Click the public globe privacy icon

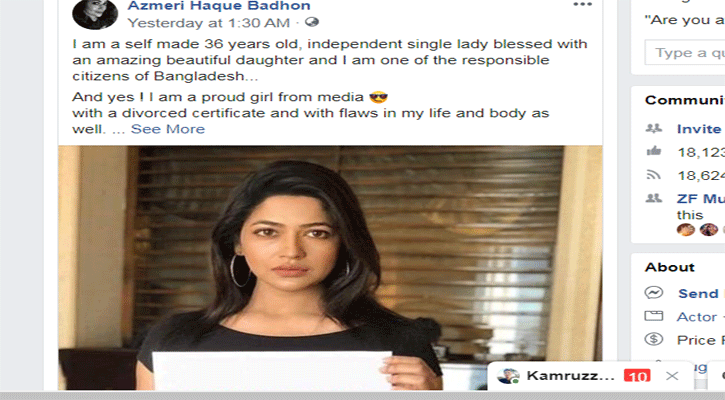coord(312,22)
